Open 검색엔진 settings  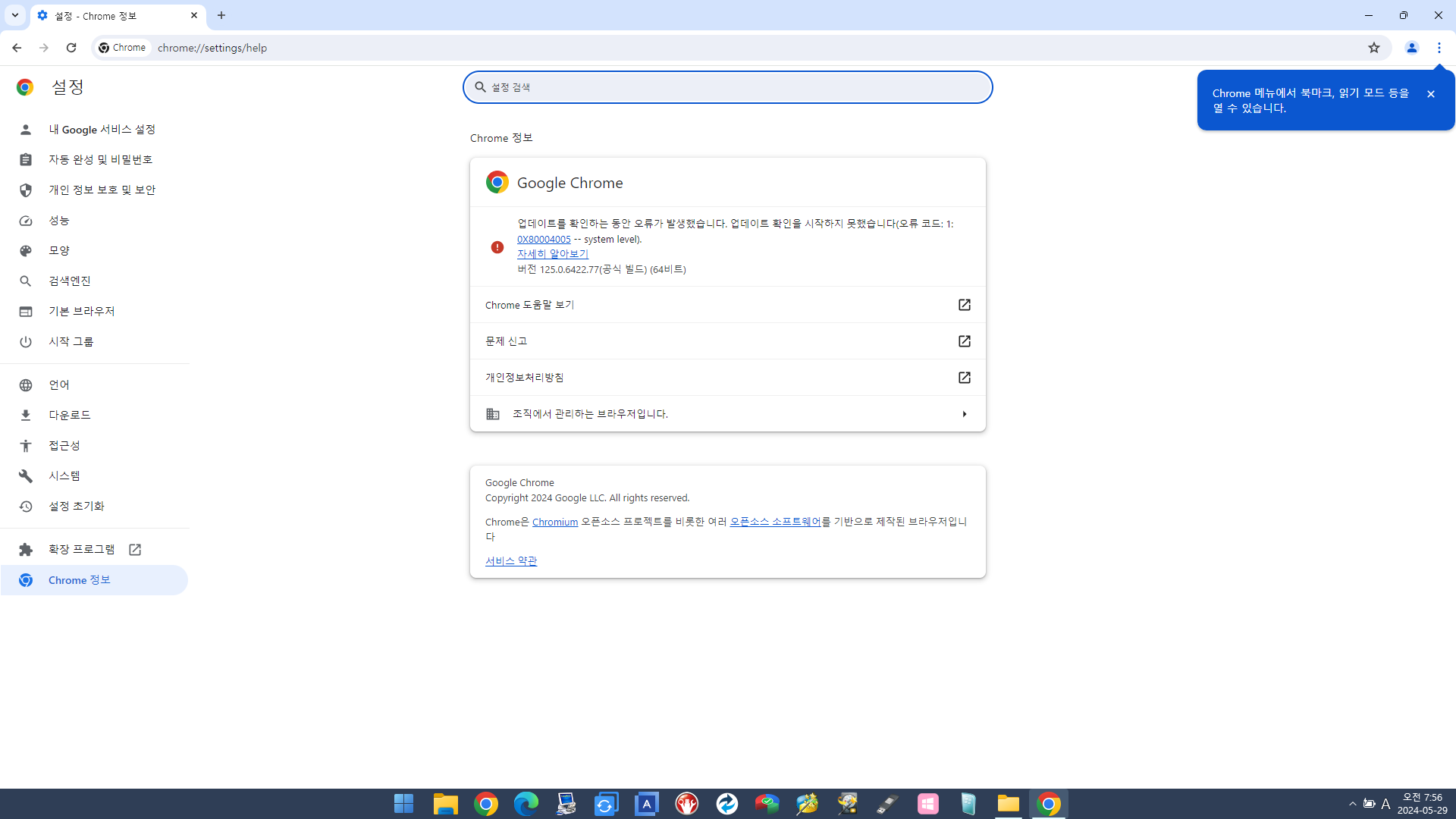pyautogui.click(x=94, y=281)
